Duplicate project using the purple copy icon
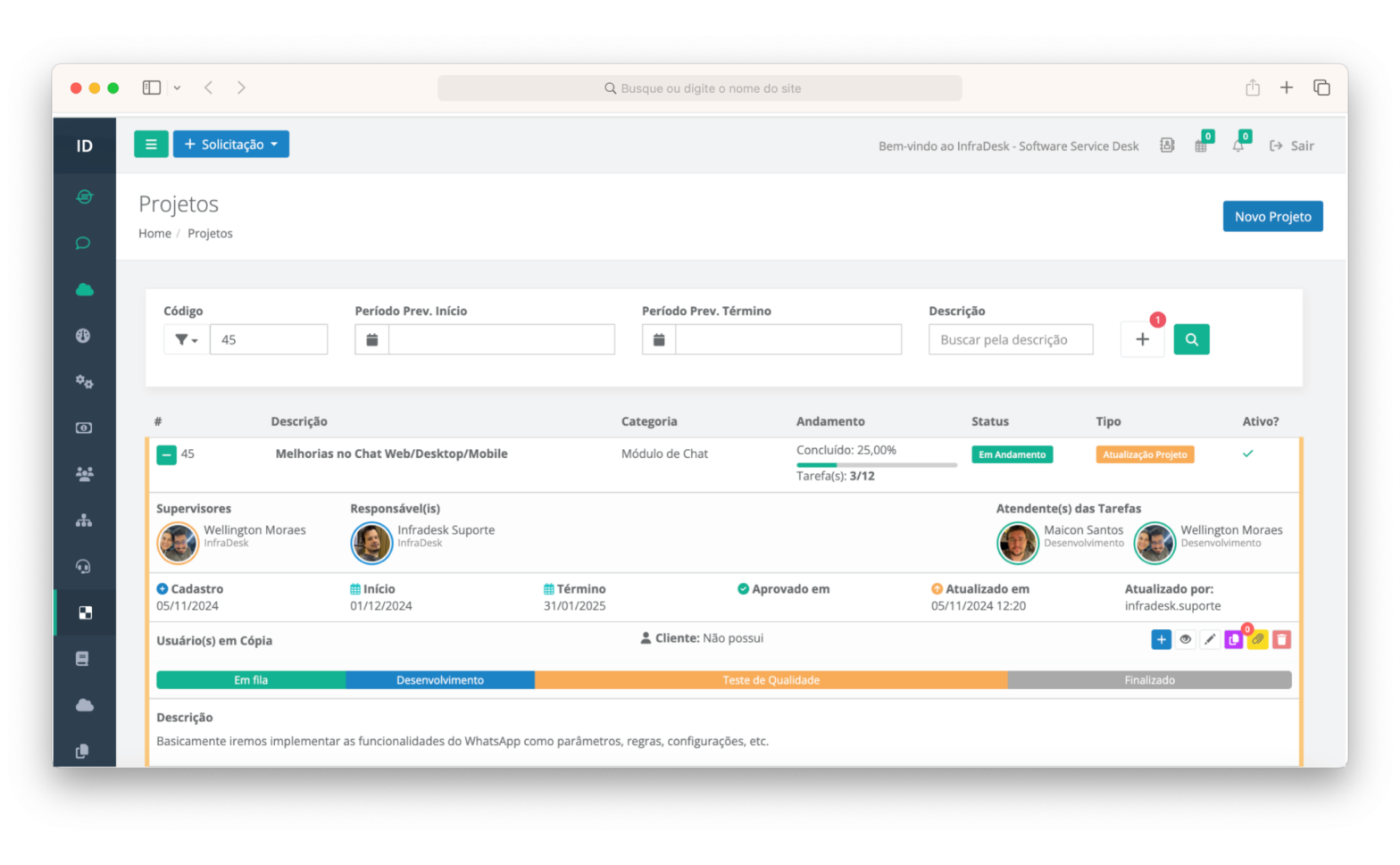 click(1233, 639)
